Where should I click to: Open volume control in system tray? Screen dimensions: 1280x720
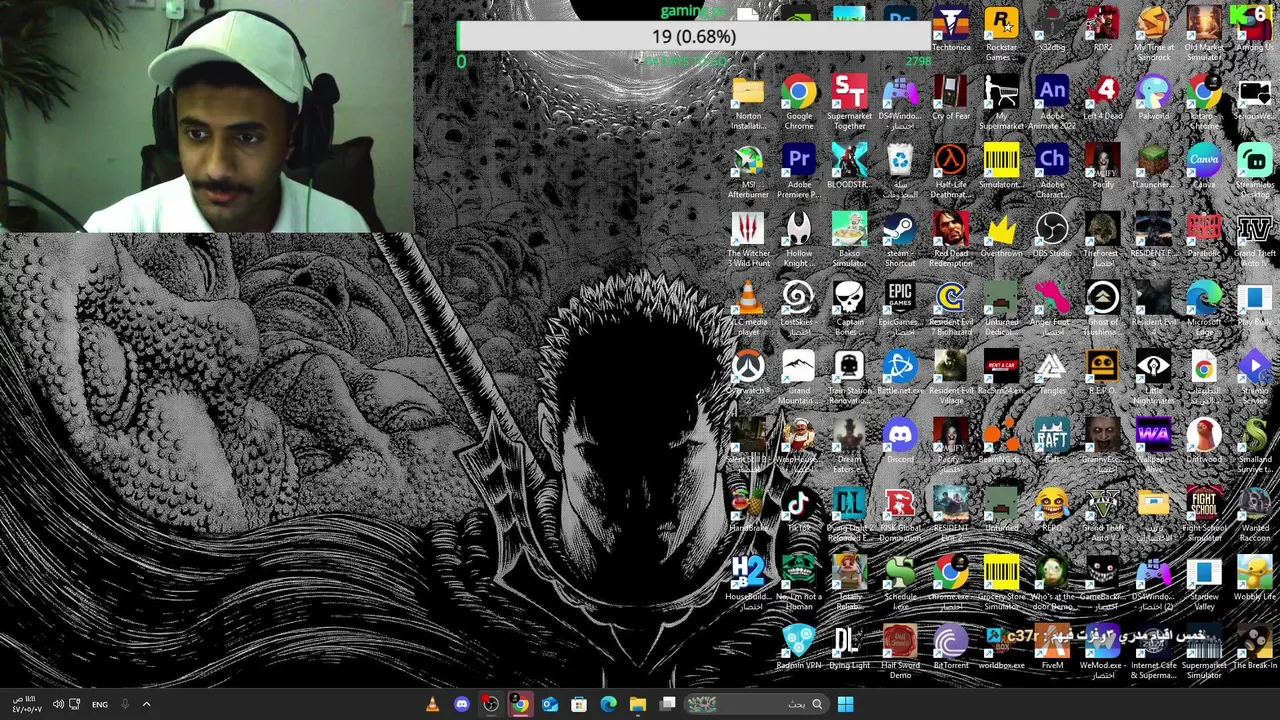coord(57,705)
